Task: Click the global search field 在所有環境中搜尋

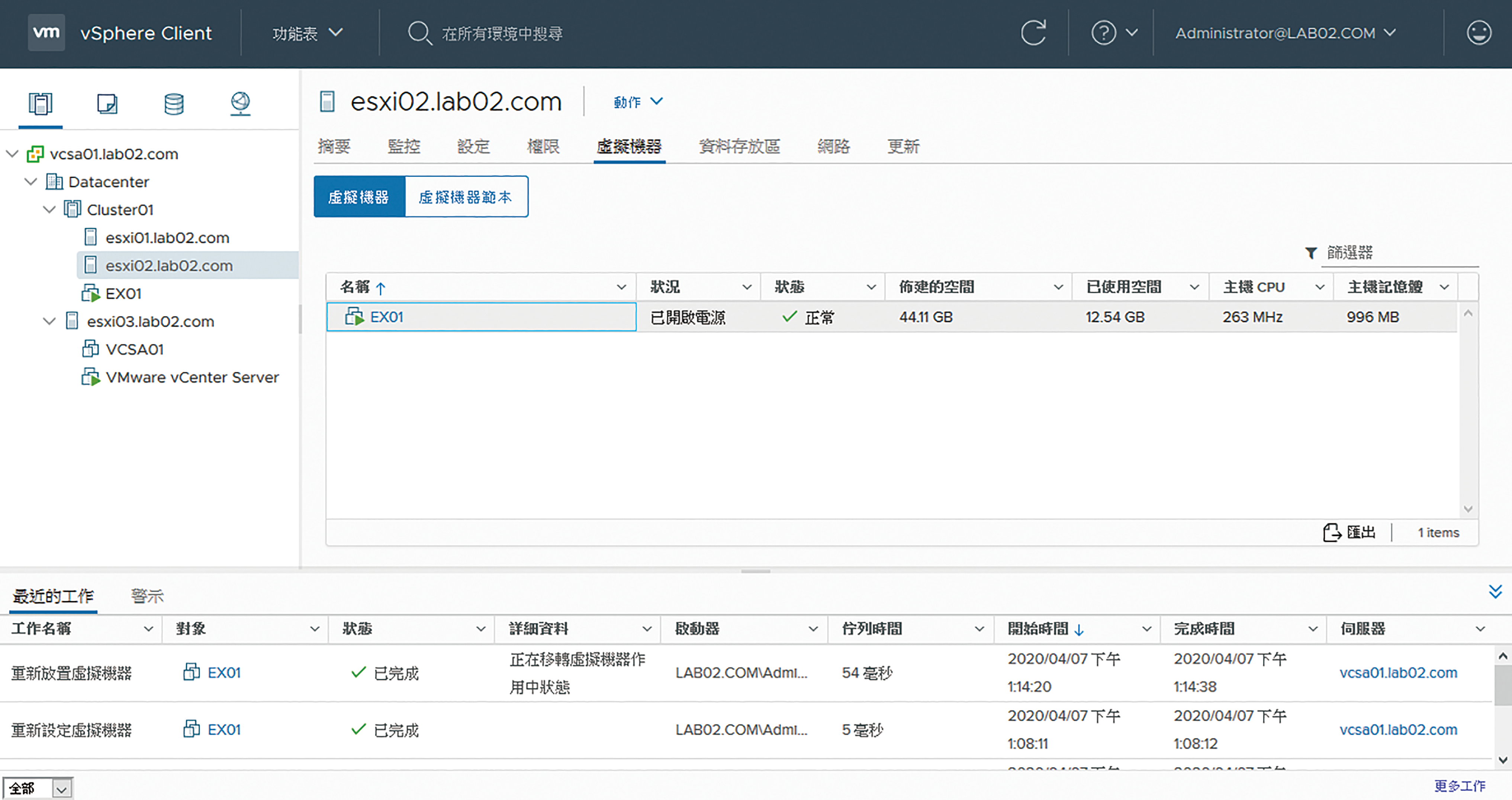Action: pyautogui.click(x=502, y=33)
